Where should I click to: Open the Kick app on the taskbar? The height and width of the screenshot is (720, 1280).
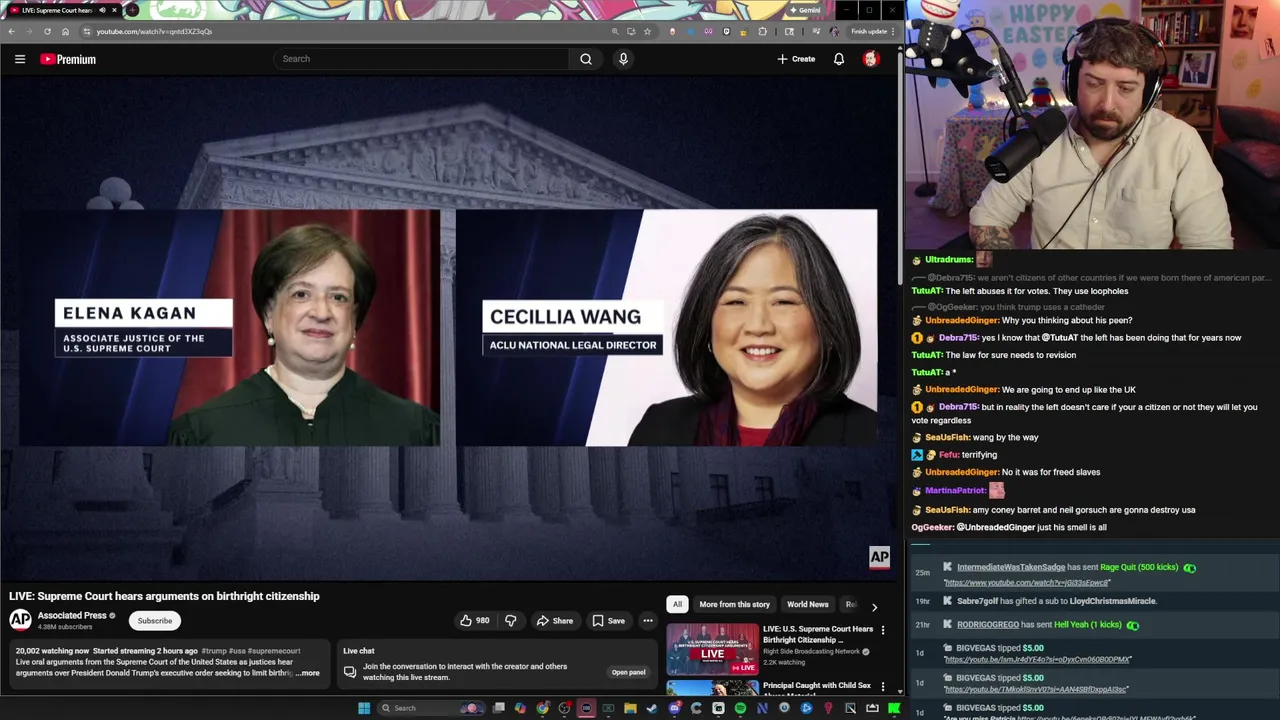click(894, 708)
